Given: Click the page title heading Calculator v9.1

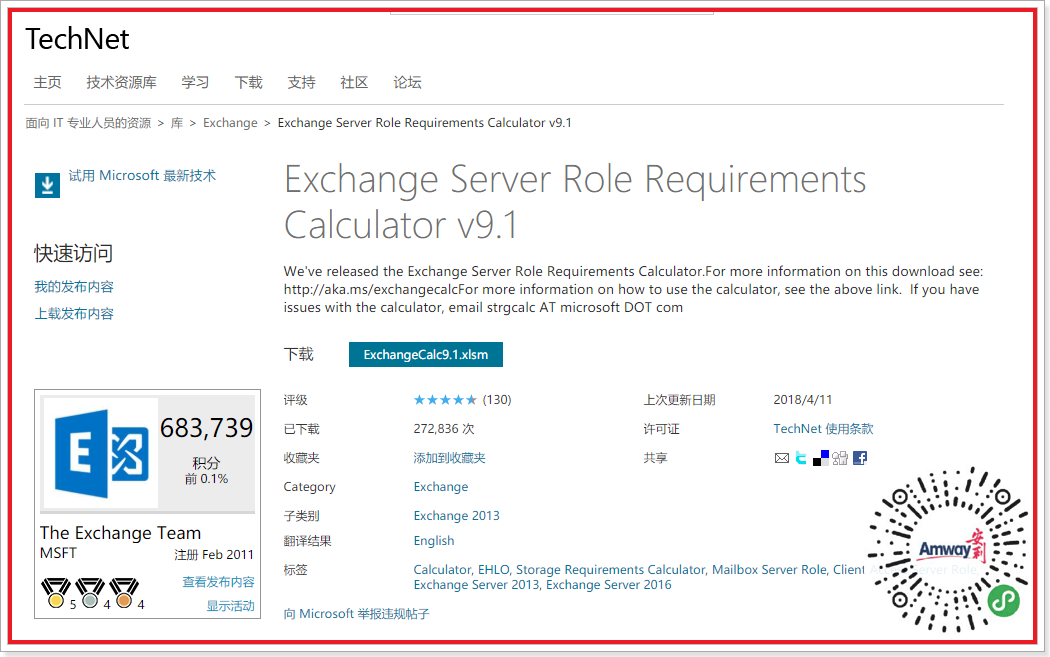Looking at the screenshot, I should coord(400,224).
